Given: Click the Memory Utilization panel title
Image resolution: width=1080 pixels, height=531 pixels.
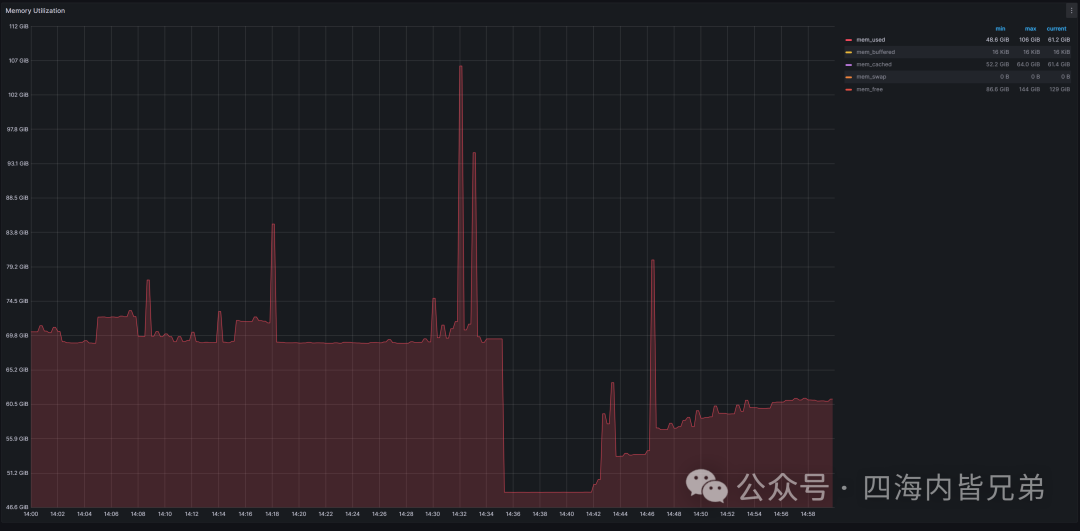Looking at the screenshot, I should click(x=35, y=11).
